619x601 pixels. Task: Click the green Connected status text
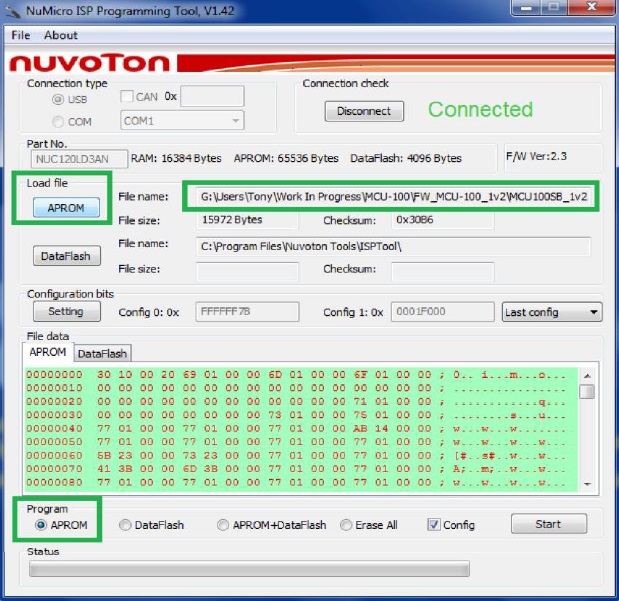pos(480,110)
